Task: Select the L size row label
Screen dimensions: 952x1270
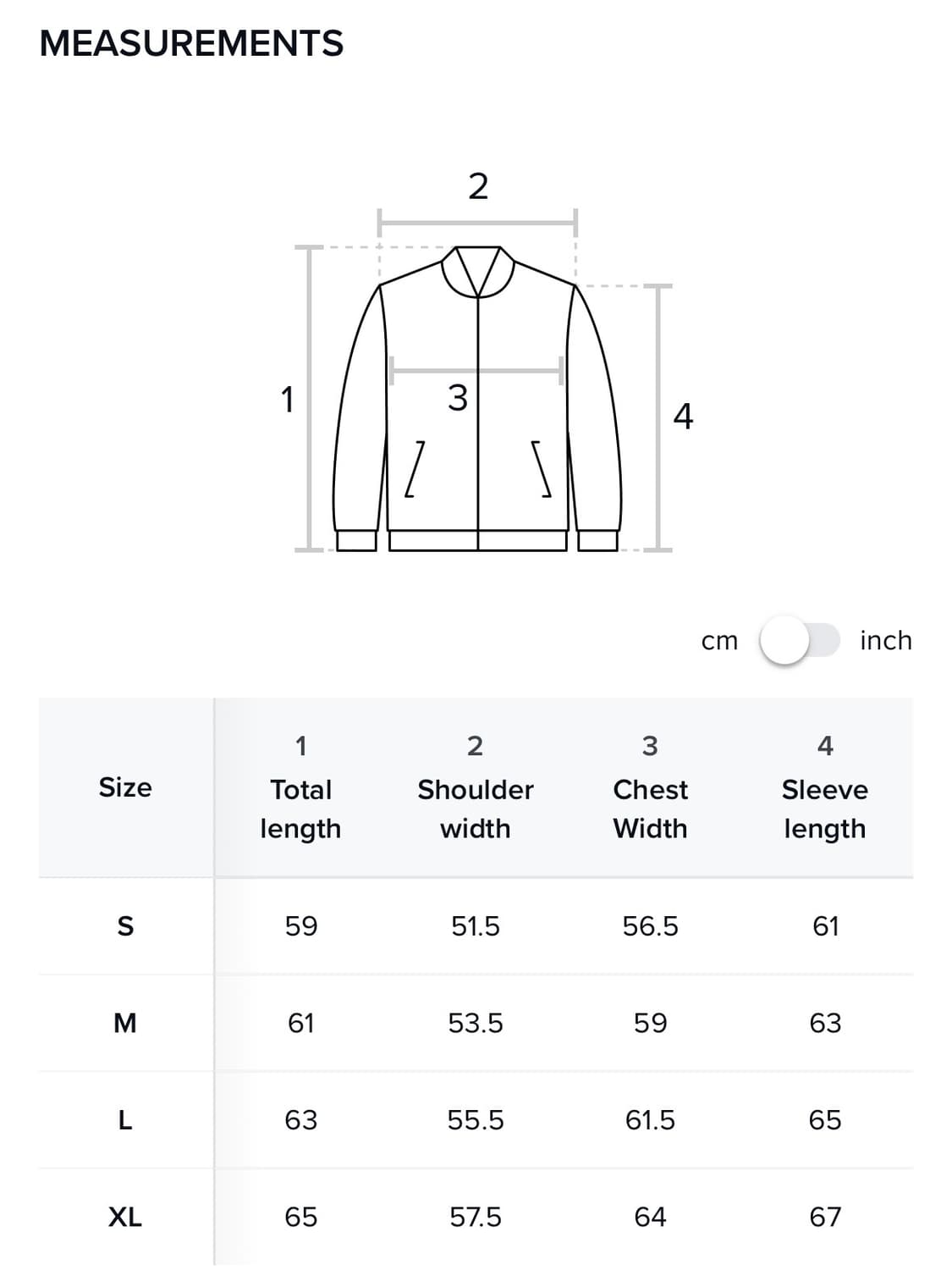Action: [125, 1120]
